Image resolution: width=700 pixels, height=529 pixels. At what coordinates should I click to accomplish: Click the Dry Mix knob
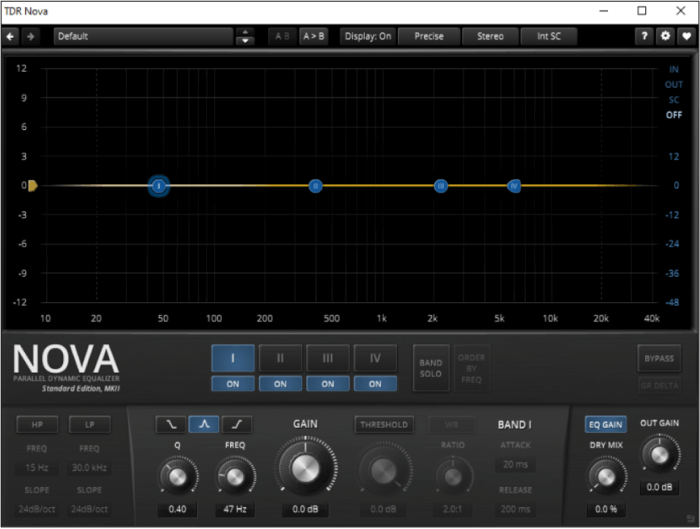point(606,477)
